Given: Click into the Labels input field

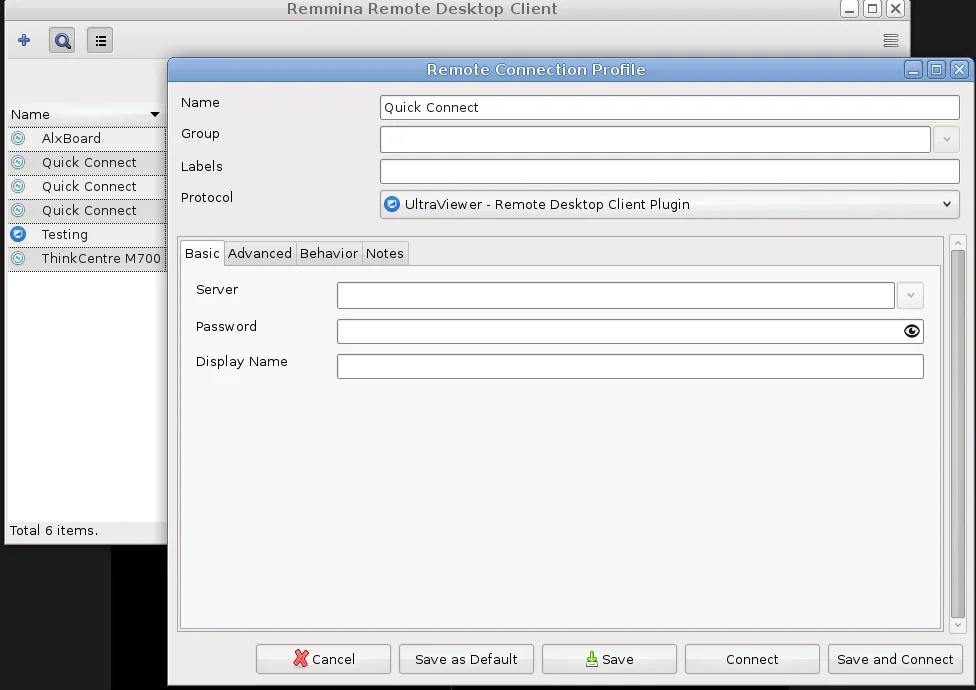Looking at the screenshot, I should (670, 171).
